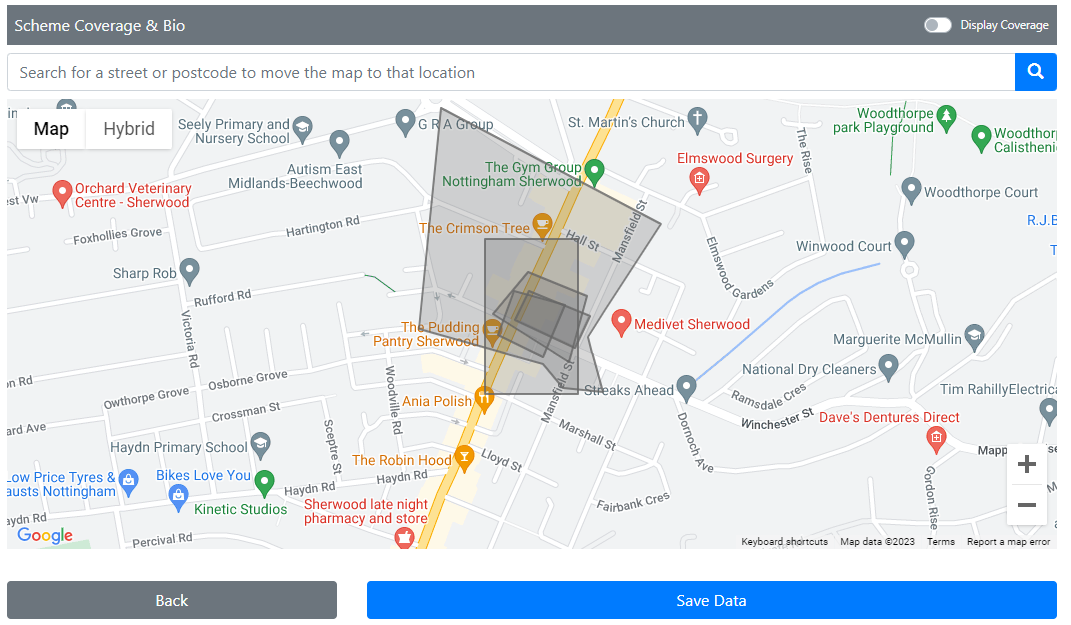Click the Woodthorpe park Playground pin

pos(946,118)
